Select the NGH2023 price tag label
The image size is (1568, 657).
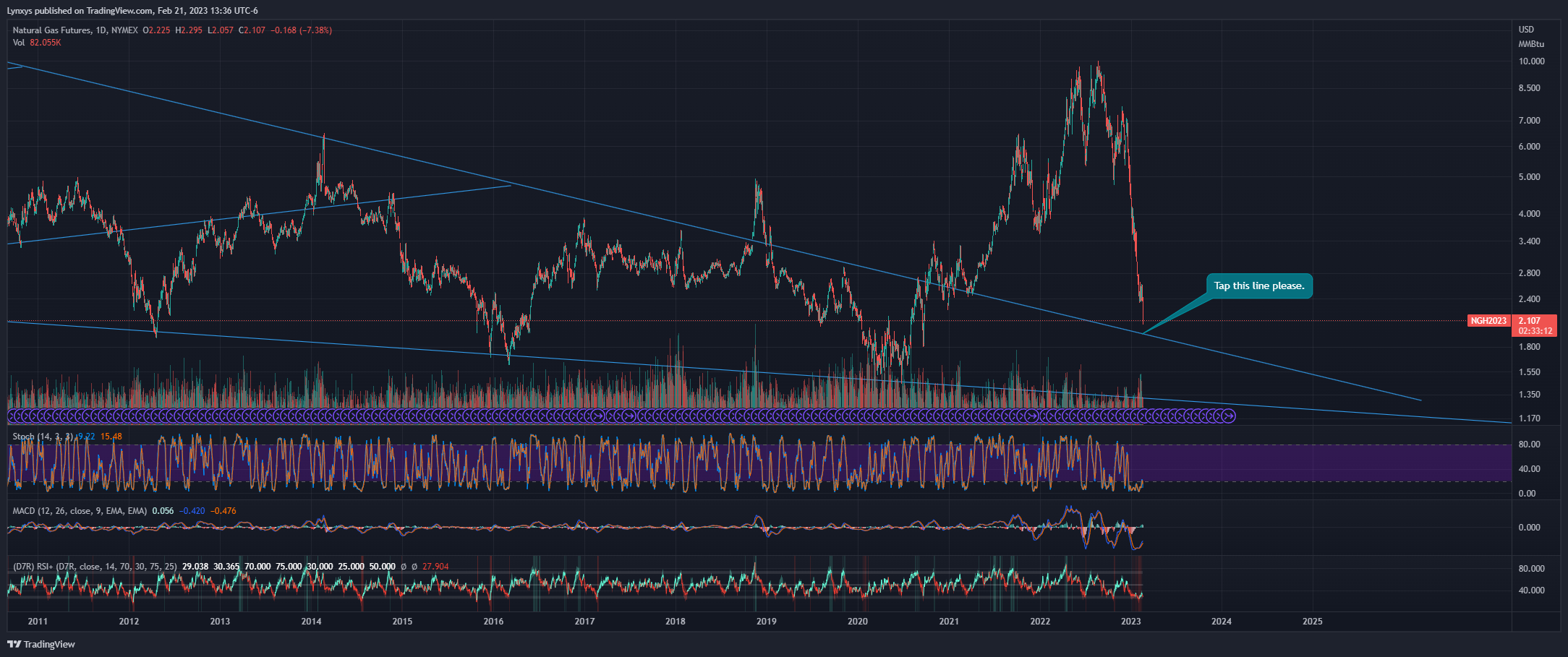pyautogui.click(x=1488, y=321)
